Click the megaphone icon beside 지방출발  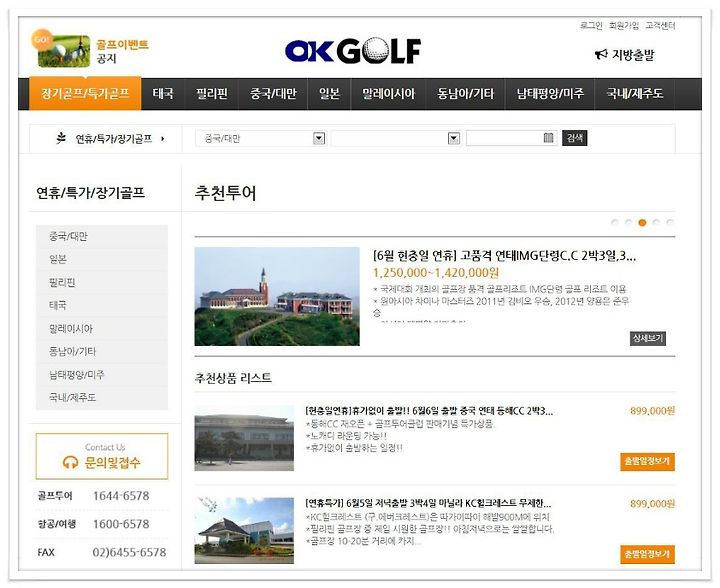click(x=601, y=55)
